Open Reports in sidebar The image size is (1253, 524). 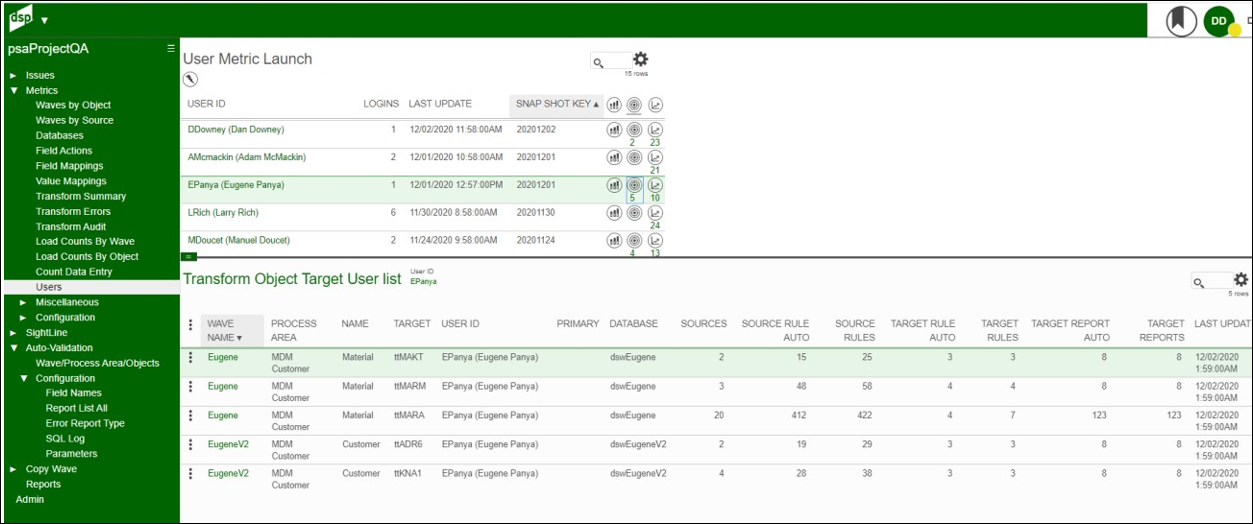click(43, 484)
